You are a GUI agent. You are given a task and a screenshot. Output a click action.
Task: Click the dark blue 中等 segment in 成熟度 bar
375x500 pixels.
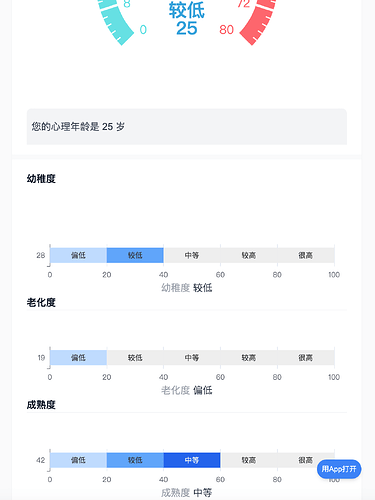click(192, 460)
